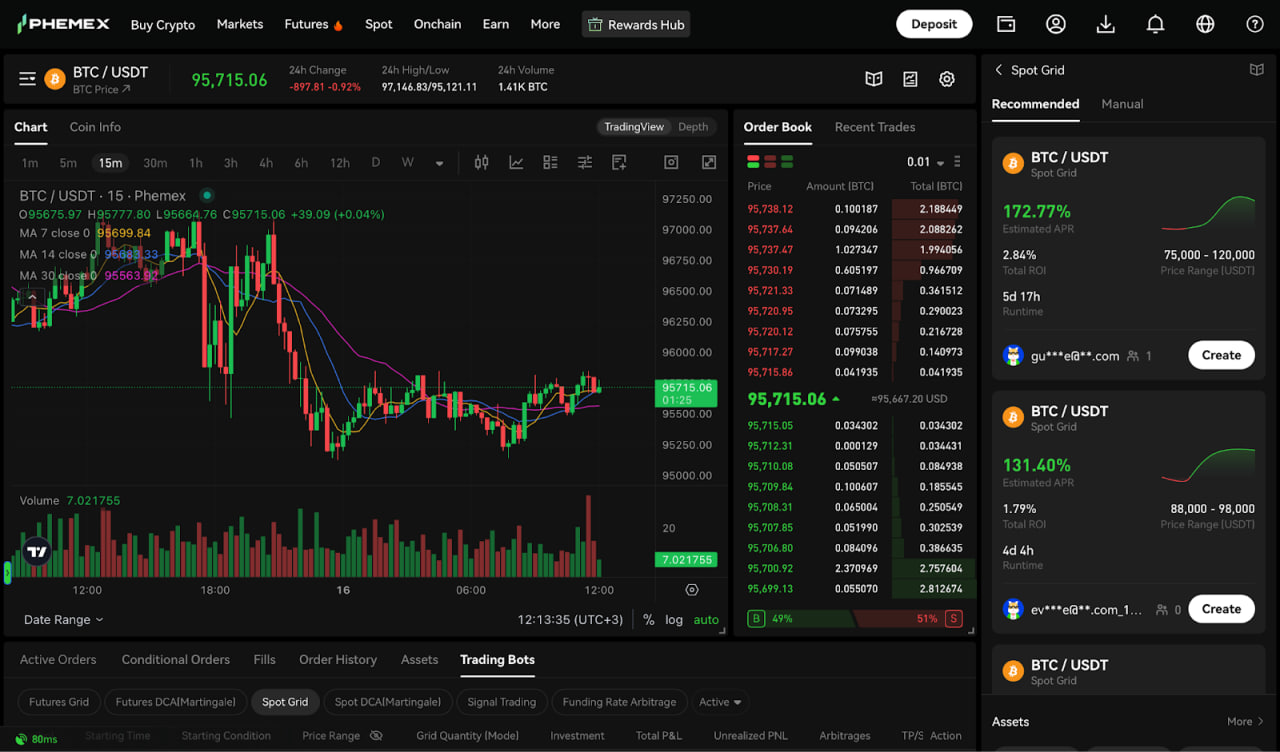This screenshot has width=1280, height=752.
Task: Expand the chart to fullscreen
Action: 708,163
